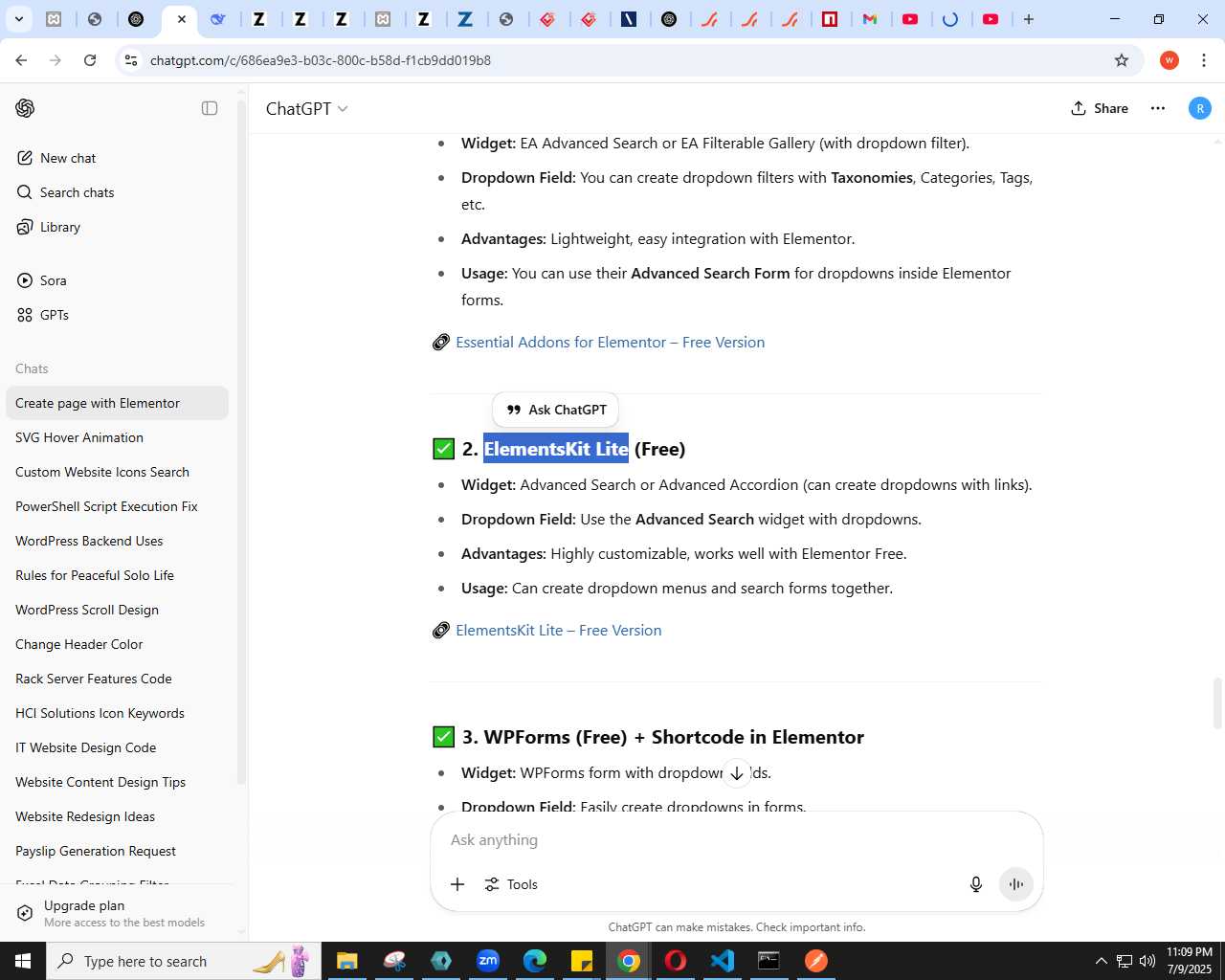Open the 'WordPress Scroll Design' chat

[117, 610]
